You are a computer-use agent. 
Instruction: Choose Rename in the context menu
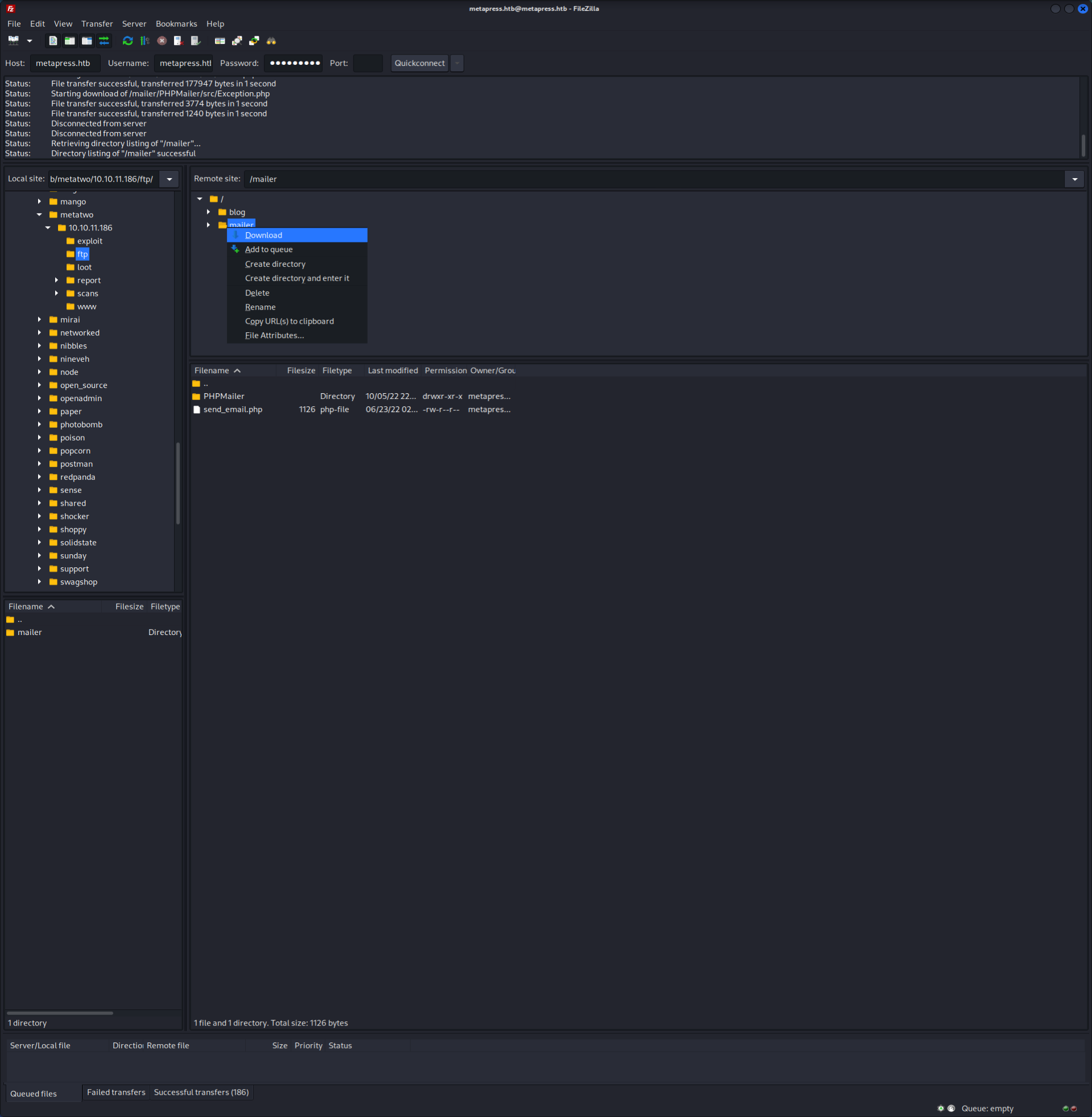[x=297, y=307]
